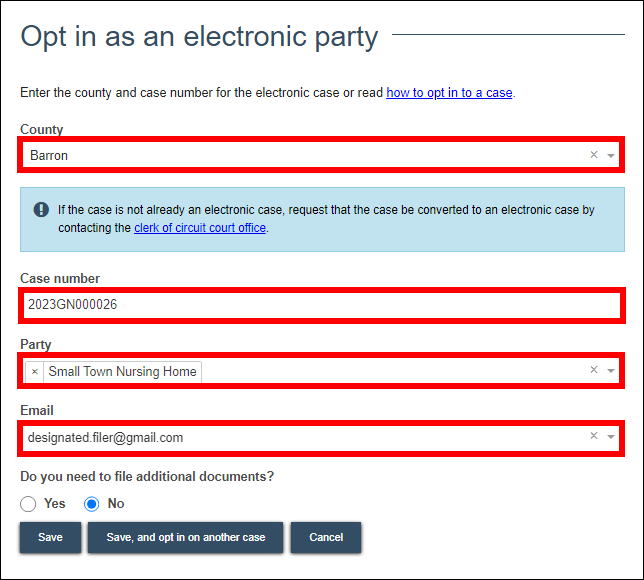Click the Barron value in County field
The image size is (644, 580).
pos(49,156)
